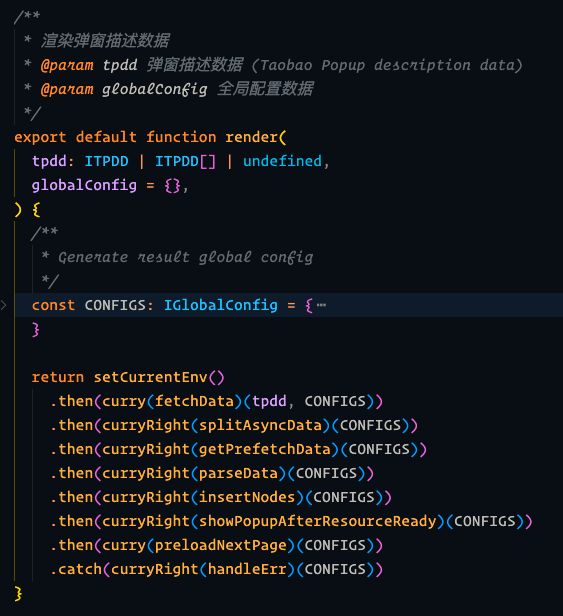The width and height of the screenshot is (563, 616).
Task: Click fetchData inside the curry call
Action: click(x=194, y=401)
